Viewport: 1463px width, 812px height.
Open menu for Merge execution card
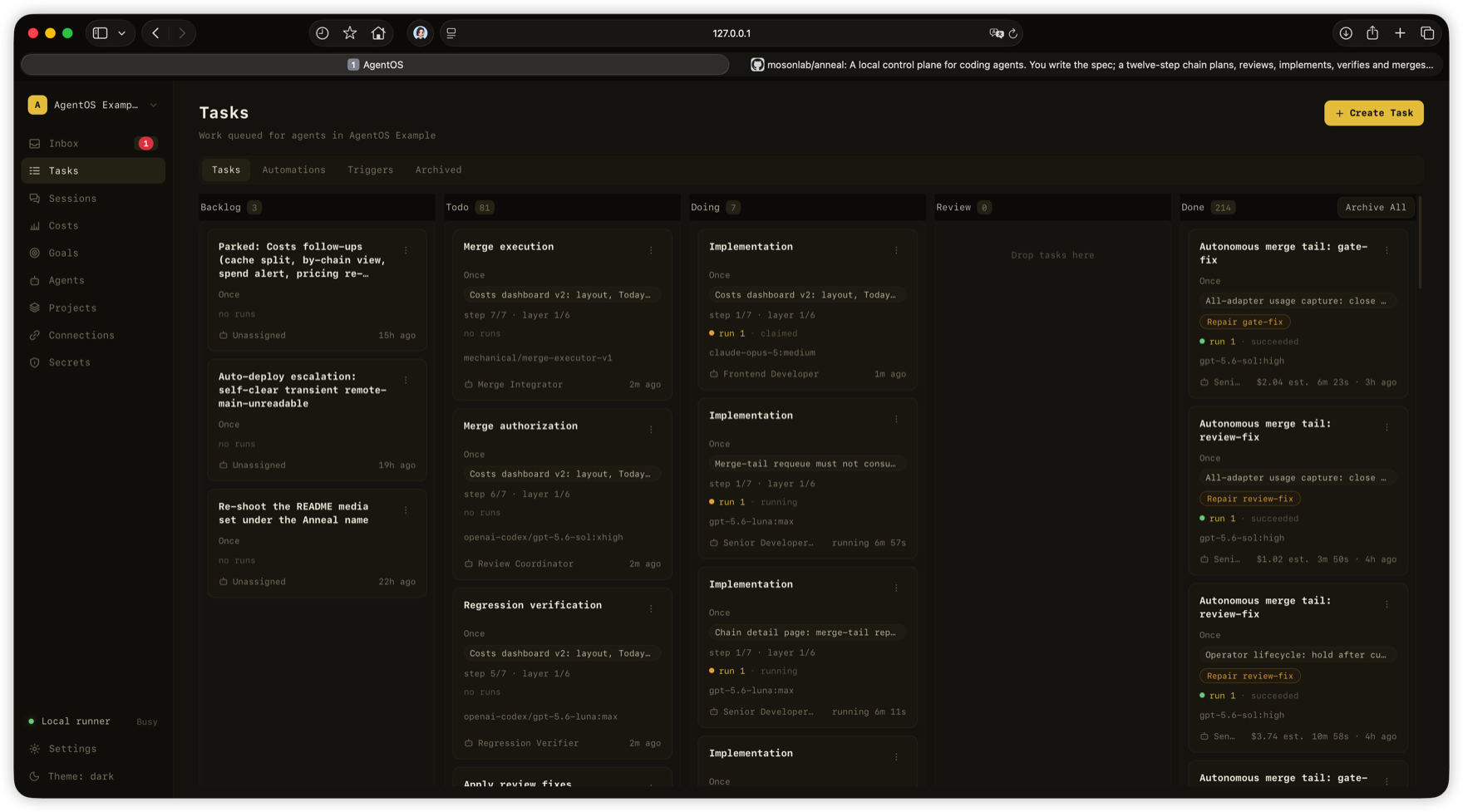[x=651, y=250]
